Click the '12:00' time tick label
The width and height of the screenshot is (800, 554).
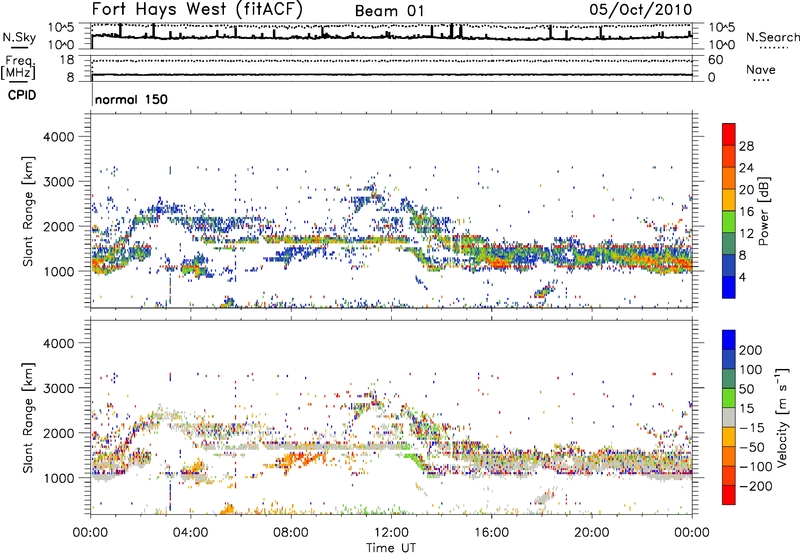pos(391,533)
